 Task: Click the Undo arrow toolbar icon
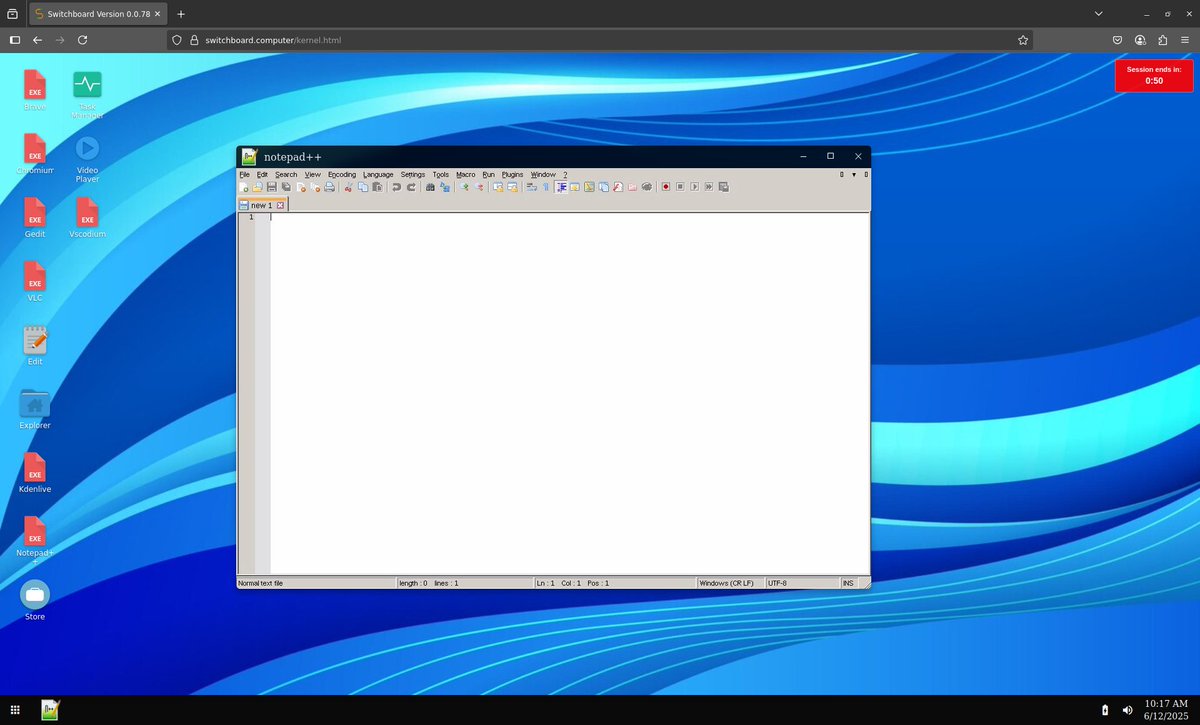[x=396, y=187]
